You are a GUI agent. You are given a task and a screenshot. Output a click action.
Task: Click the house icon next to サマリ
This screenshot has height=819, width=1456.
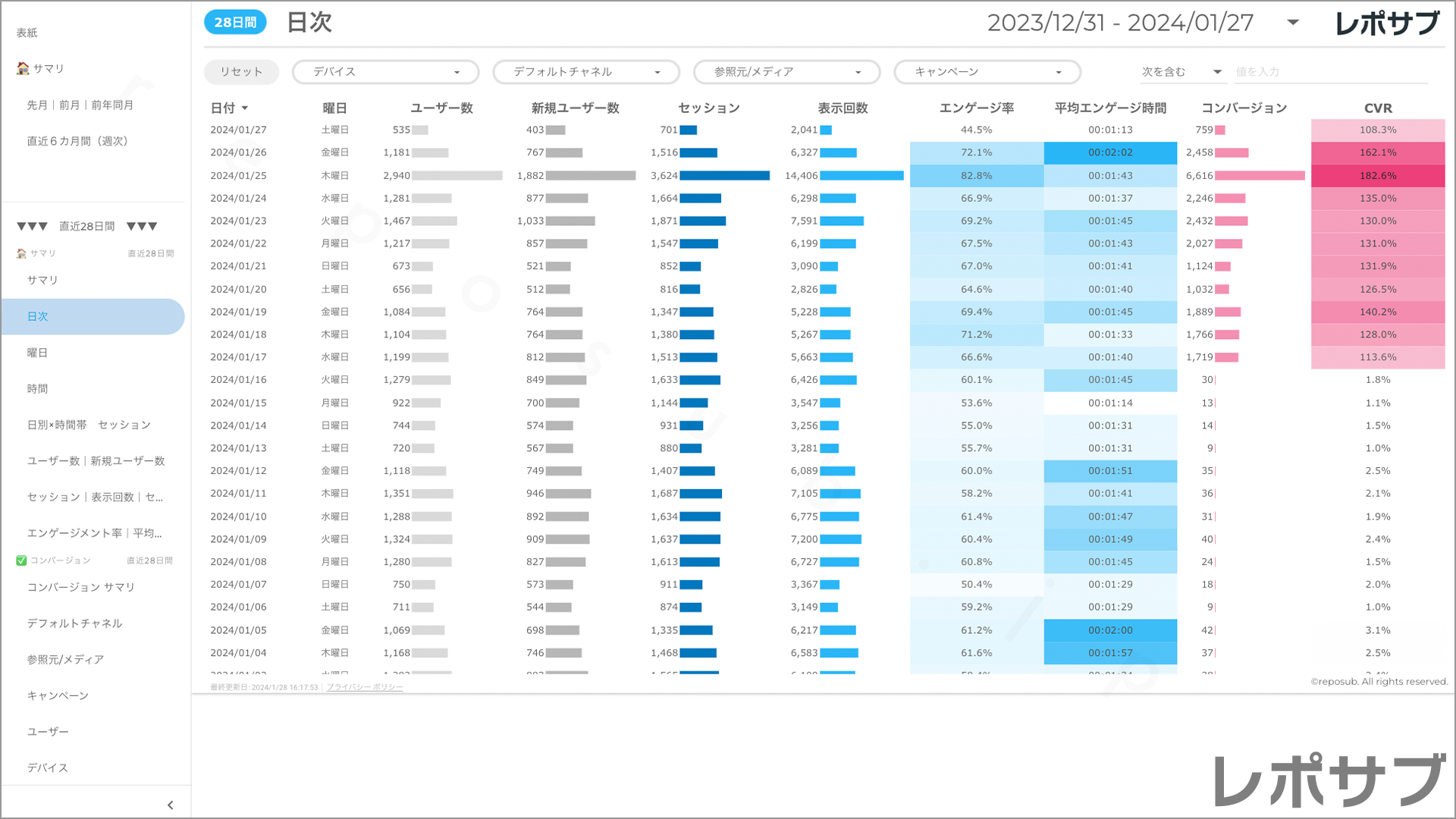(23, 68)
